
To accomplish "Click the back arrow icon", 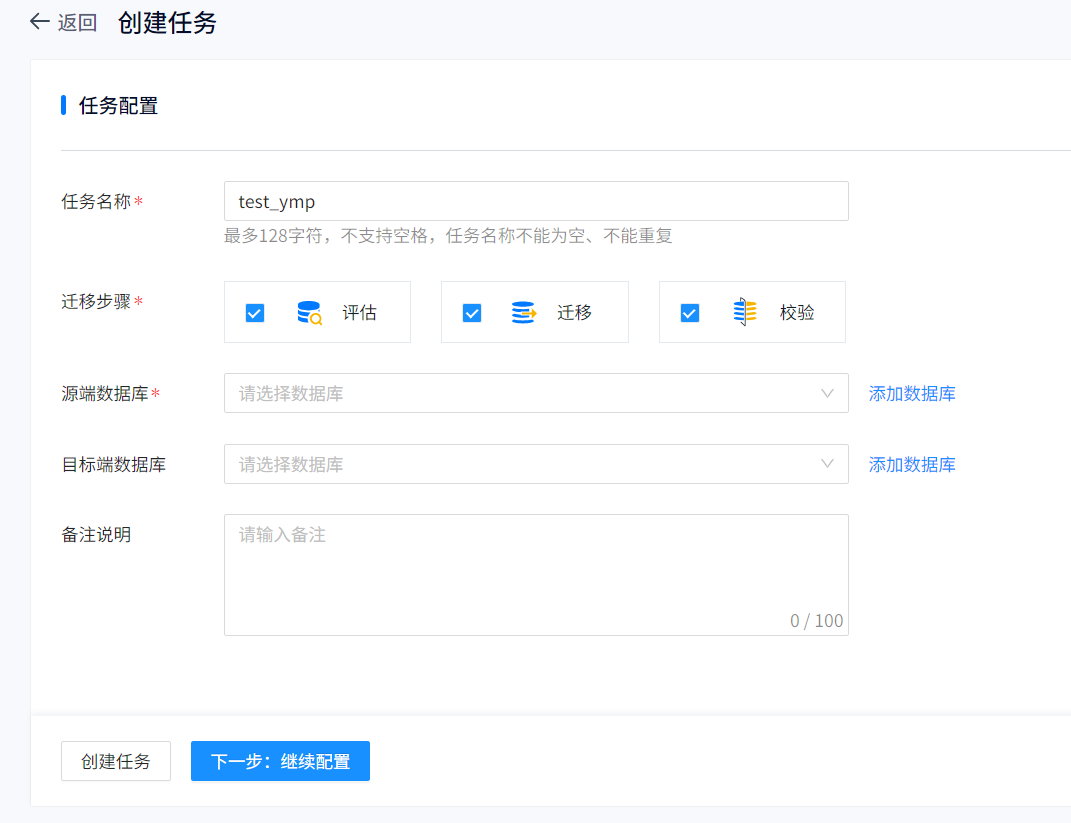I will point(40,22).
